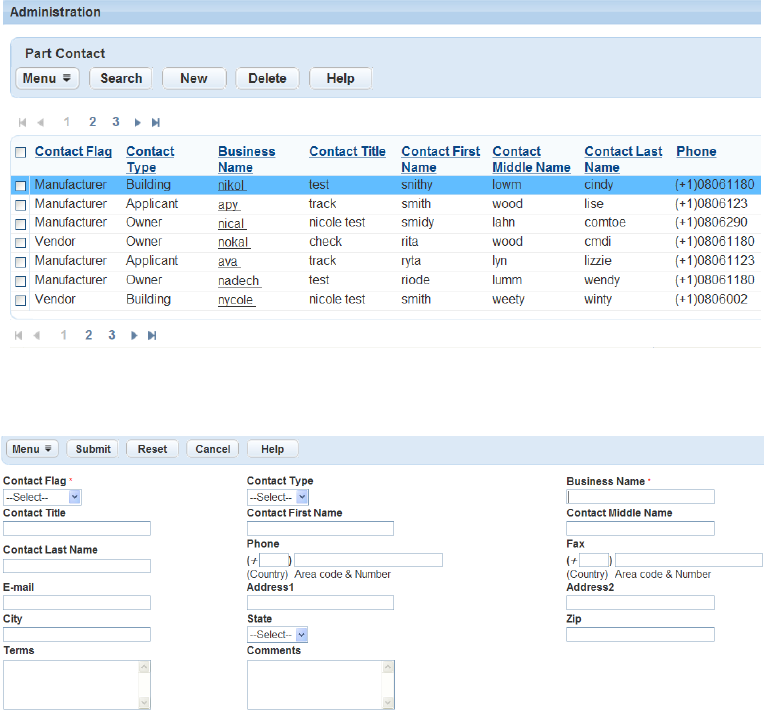
Task: Click the New button
Action: [x=194, y=78]
